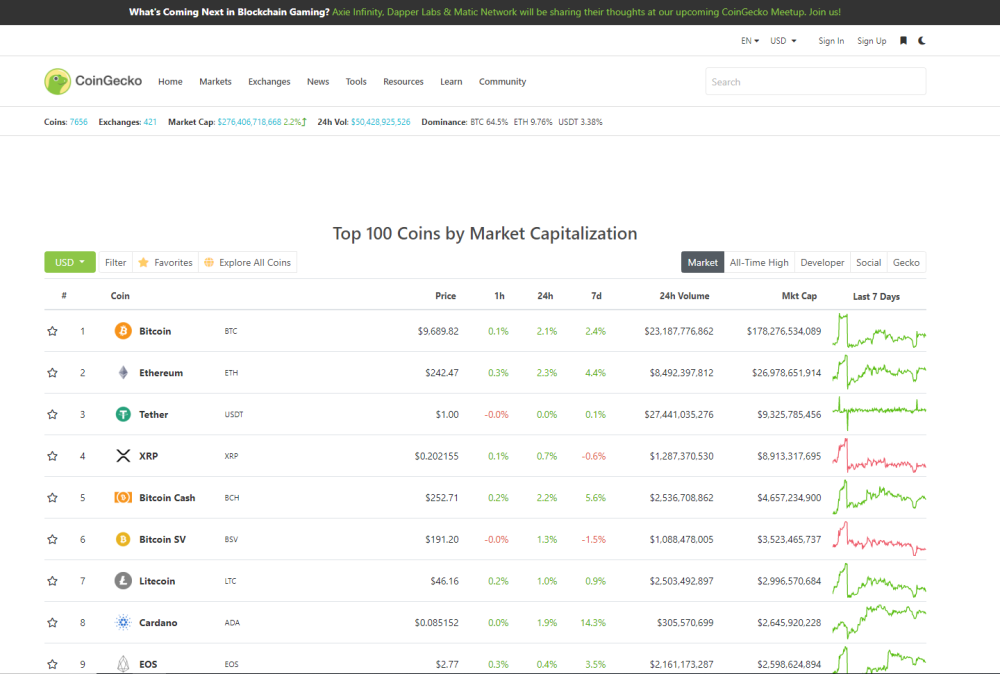Click the Bitcoin Cash icon
The image size is (1000, 674).
click(x=123, y=497)
